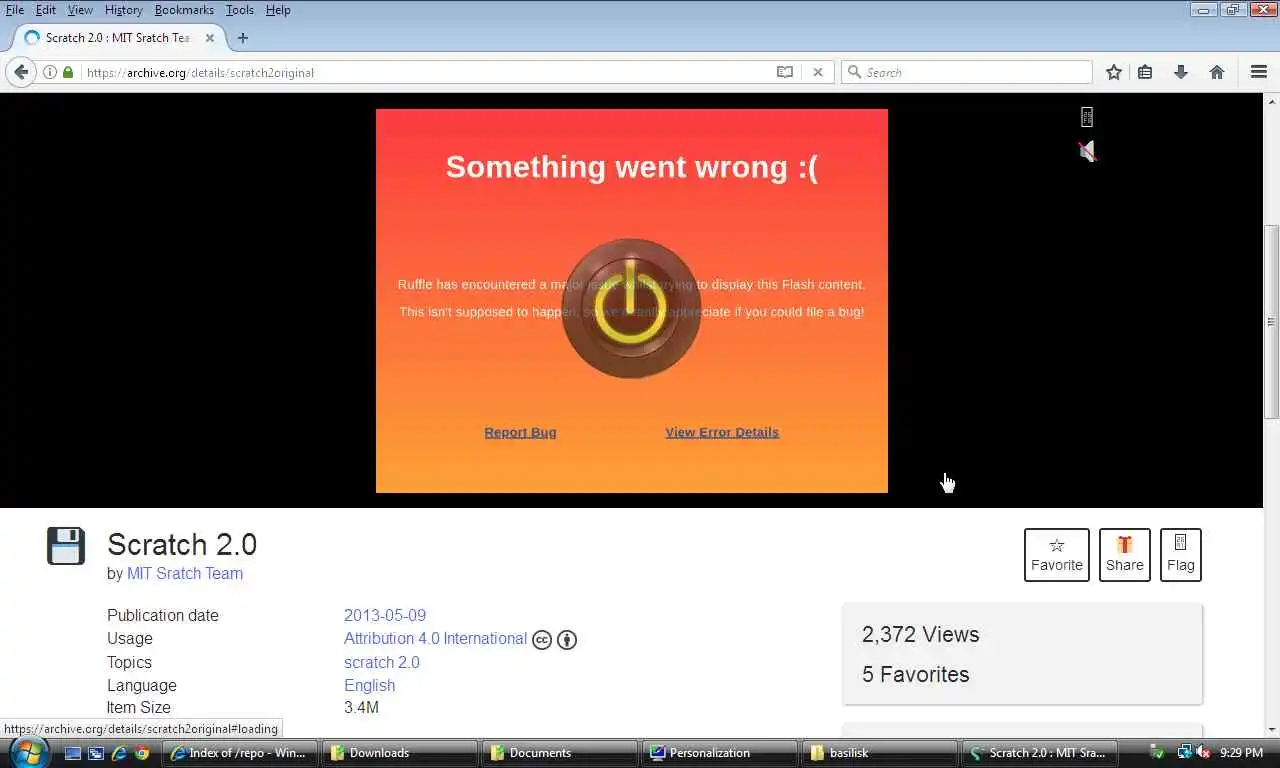Image resolution: width=1280 pixels, height=768 pixels.
Task: Open the Help menu
Action: coord(278,10)
